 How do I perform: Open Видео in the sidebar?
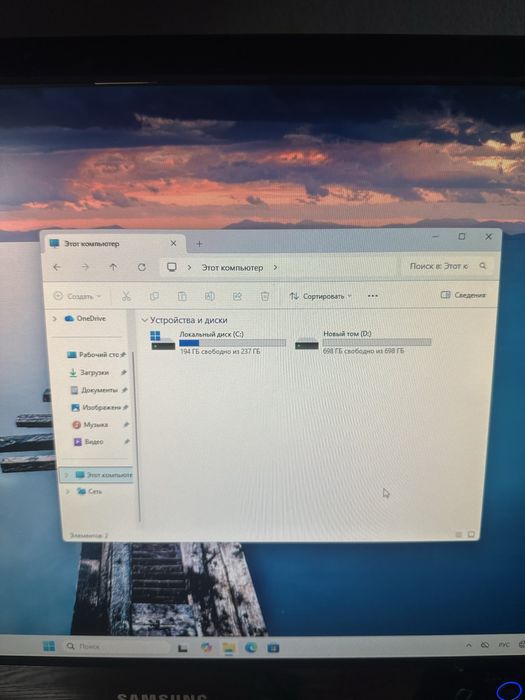tap(88, 442)
